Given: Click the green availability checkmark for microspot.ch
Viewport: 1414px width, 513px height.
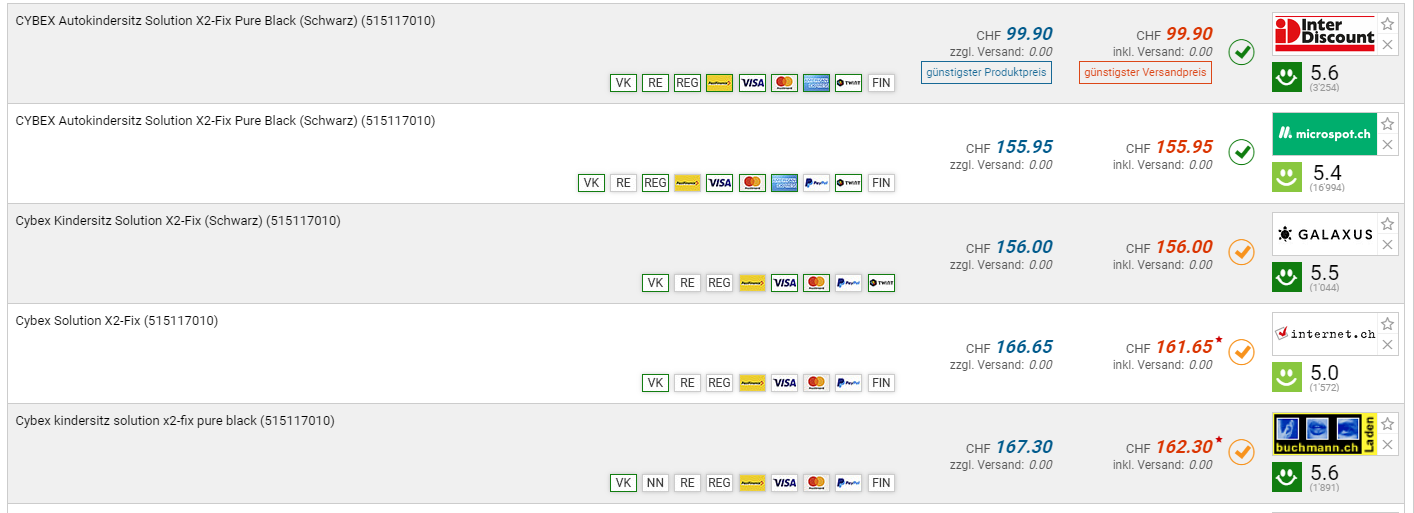Looking at the screenshot, I should pyautogui.click(x=1241, y=152).
